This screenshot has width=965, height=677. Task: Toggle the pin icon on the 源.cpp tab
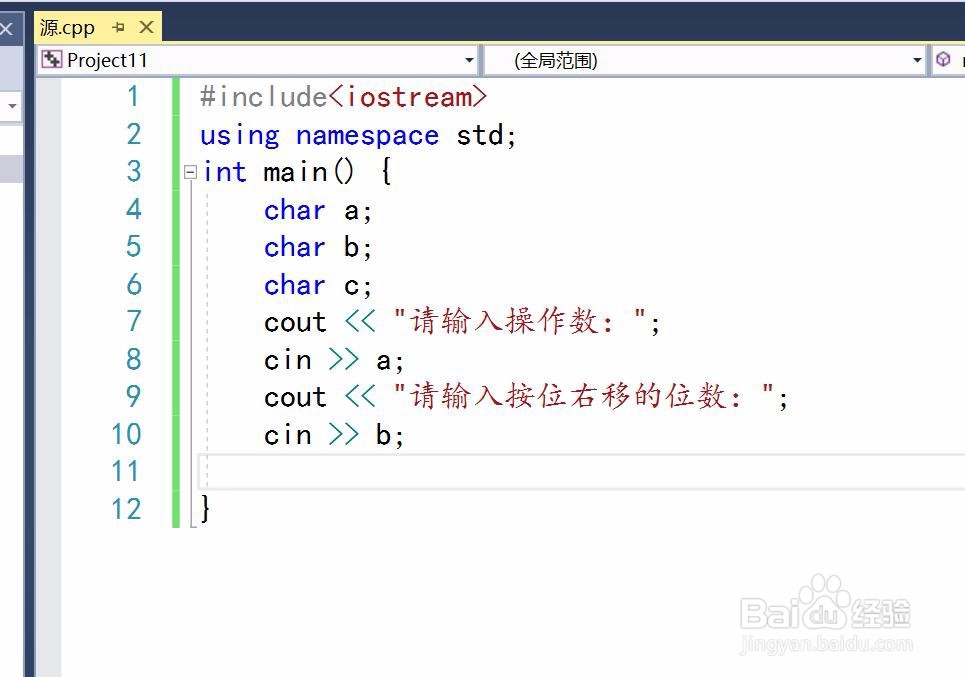coord(119,28)
